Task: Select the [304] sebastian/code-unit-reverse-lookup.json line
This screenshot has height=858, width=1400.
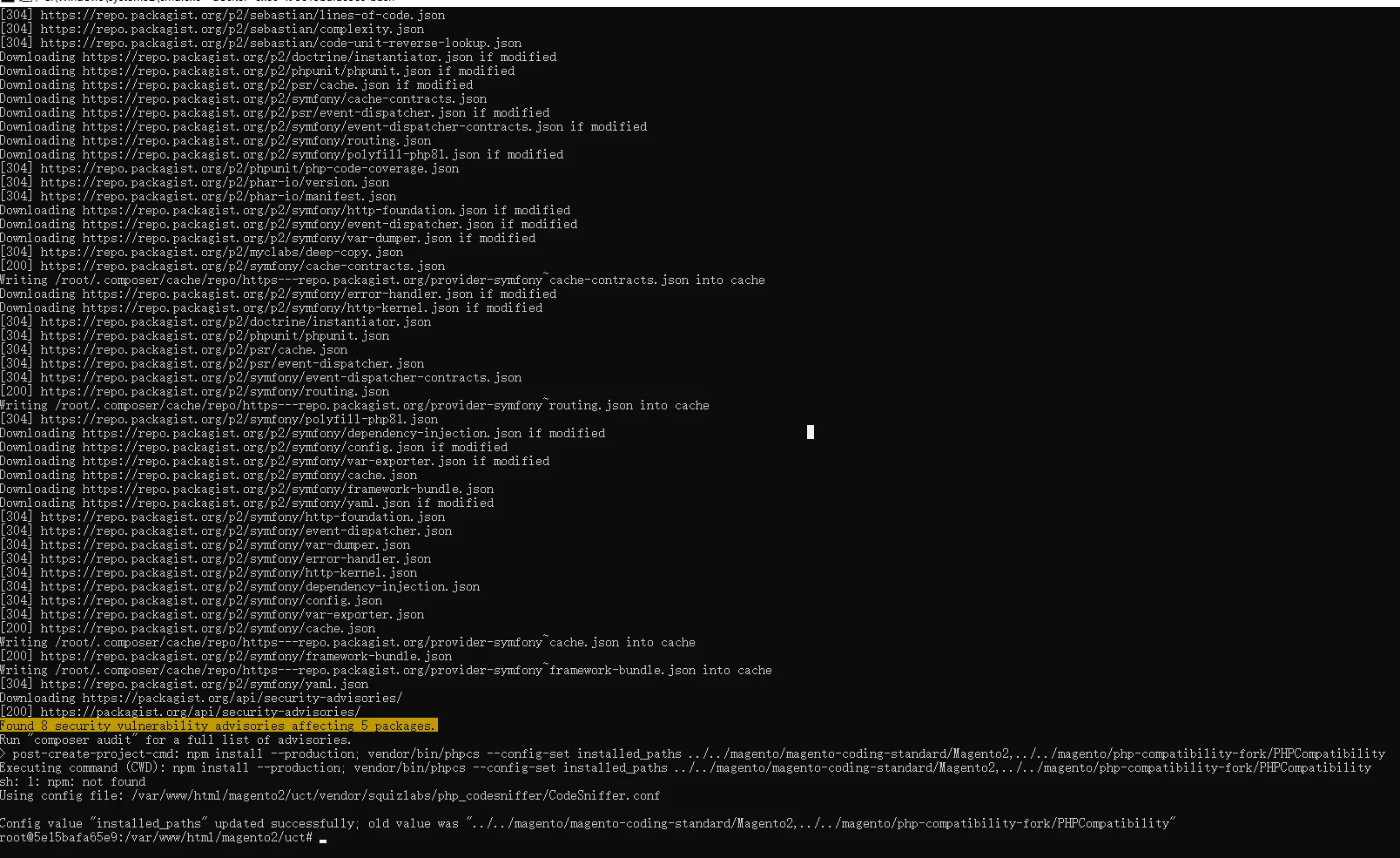Action: tap(261, 43)
